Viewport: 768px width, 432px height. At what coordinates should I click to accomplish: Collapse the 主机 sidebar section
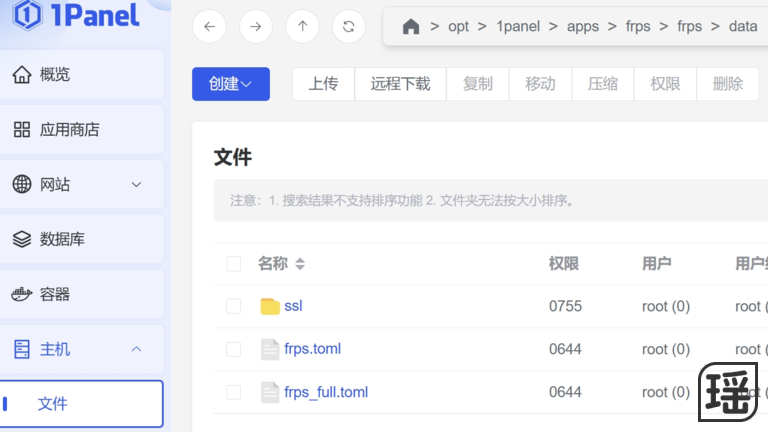pyautogui.click(x=136, y=349)
